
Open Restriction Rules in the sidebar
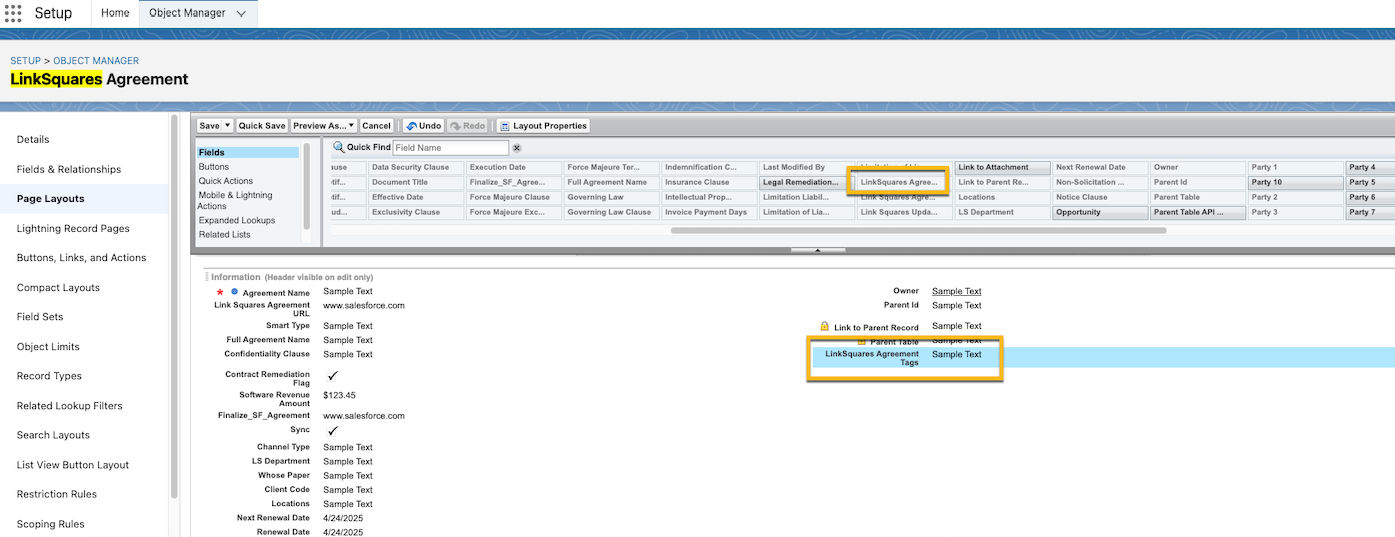pyautogui.click(x=57, y=494)
